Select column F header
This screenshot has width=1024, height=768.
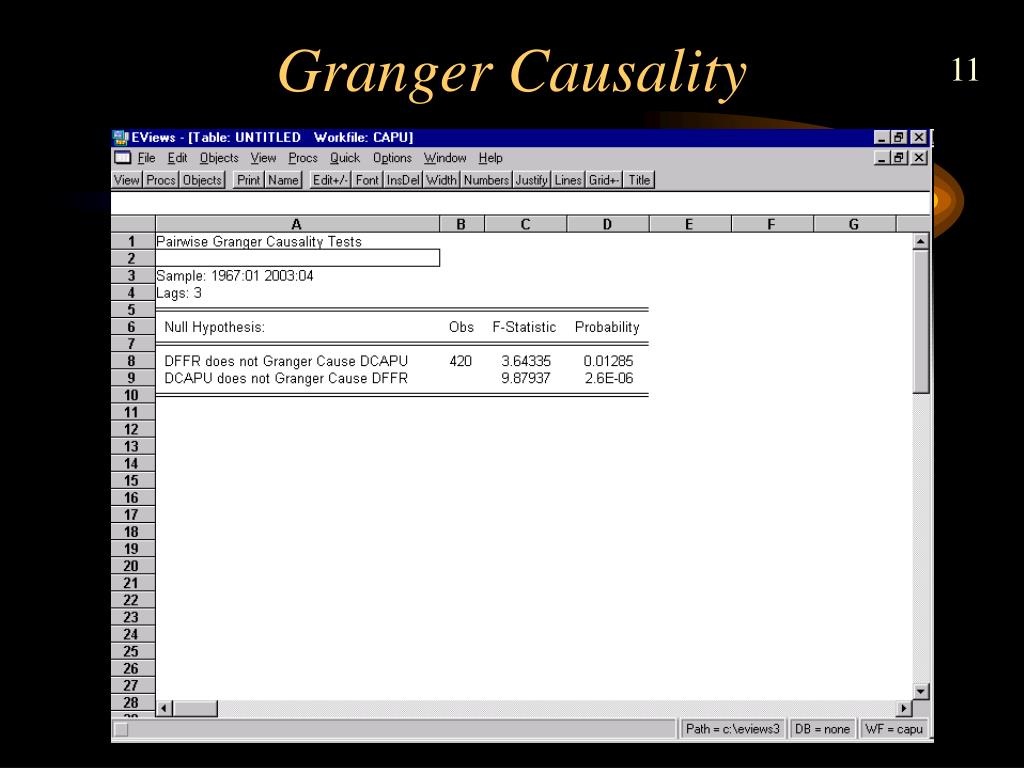pyautogui.click(x=772, y=224)
